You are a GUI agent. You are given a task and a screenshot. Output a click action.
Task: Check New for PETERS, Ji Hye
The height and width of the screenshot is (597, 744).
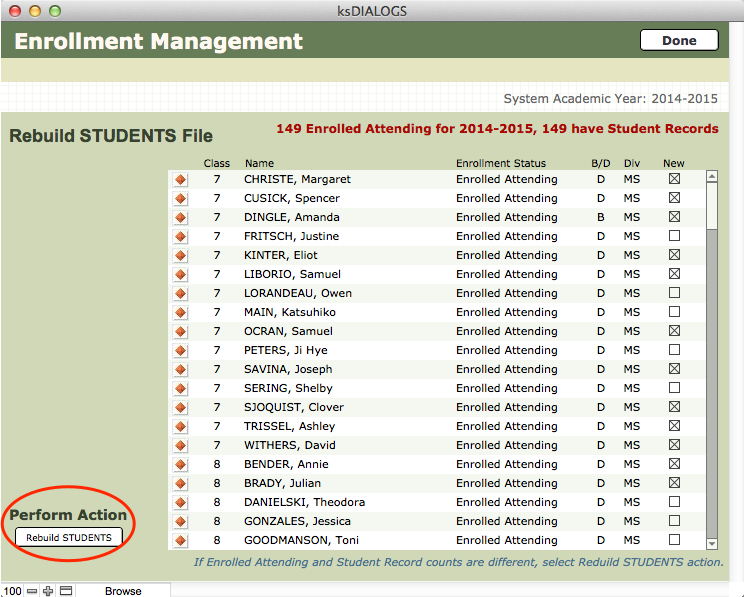674,350
